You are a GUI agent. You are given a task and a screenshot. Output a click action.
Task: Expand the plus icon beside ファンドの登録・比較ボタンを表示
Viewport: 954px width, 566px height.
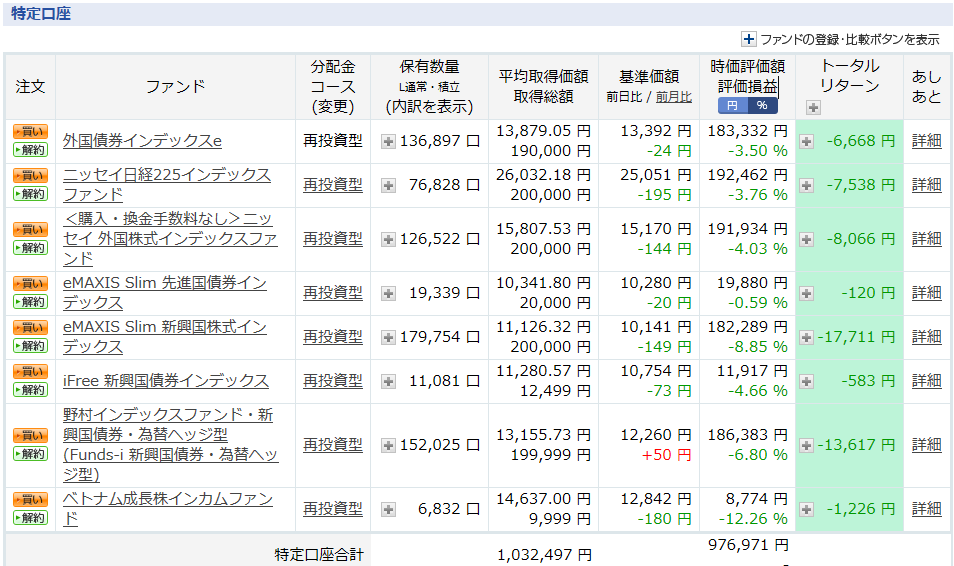tap(748, 39)
